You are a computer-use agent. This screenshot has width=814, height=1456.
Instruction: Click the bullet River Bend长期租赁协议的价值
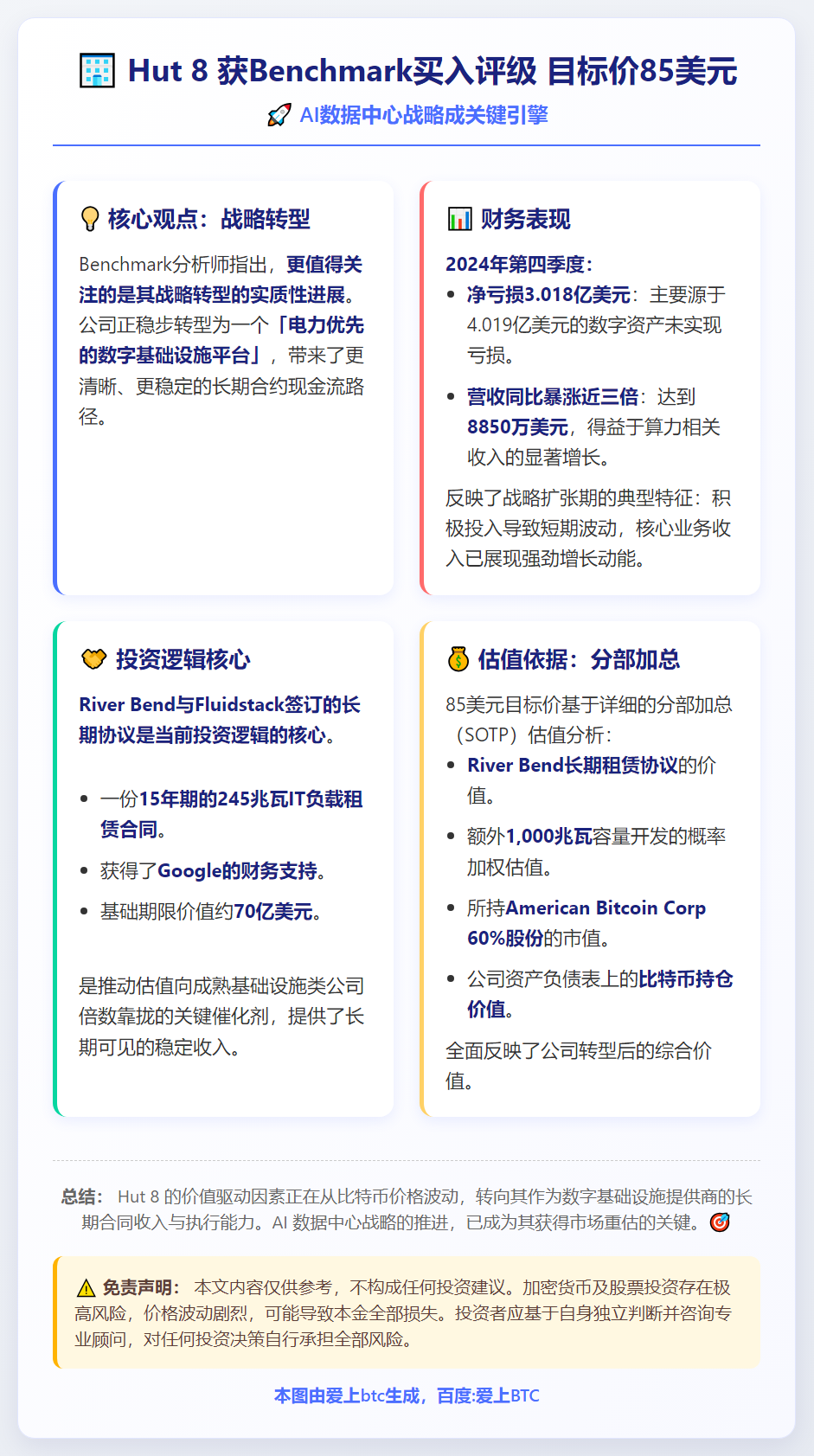[592, 780]
